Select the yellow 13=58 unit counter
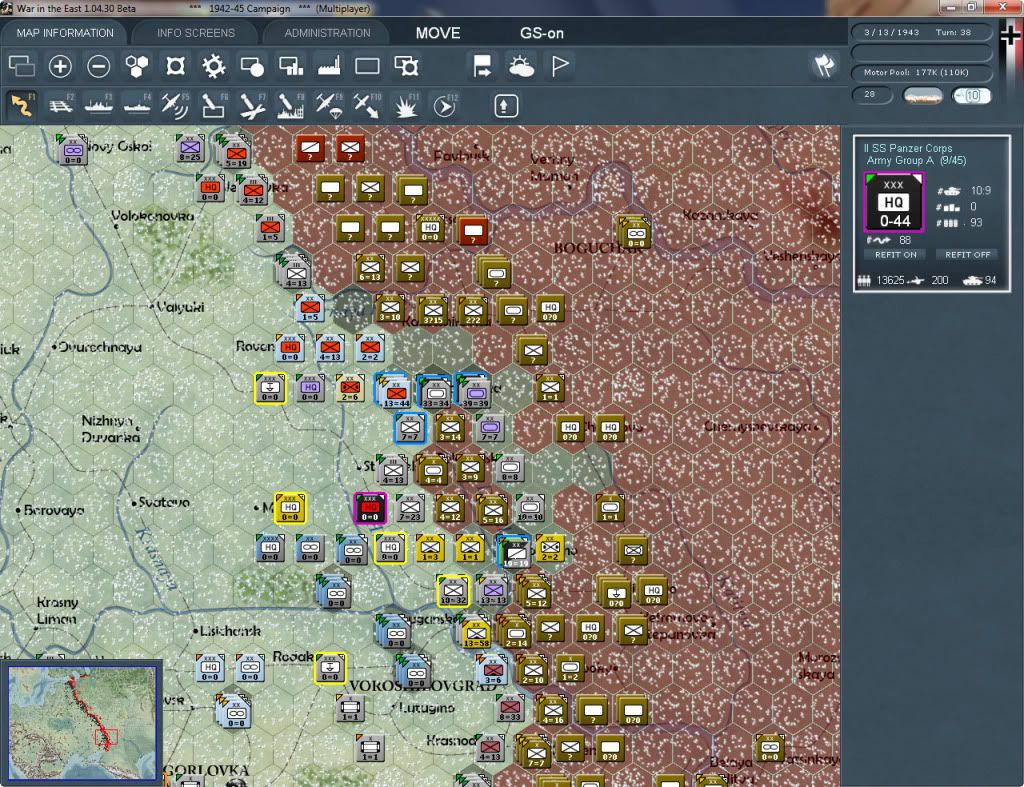Viewport: 1024px width, 787px height. pos(476,632)
